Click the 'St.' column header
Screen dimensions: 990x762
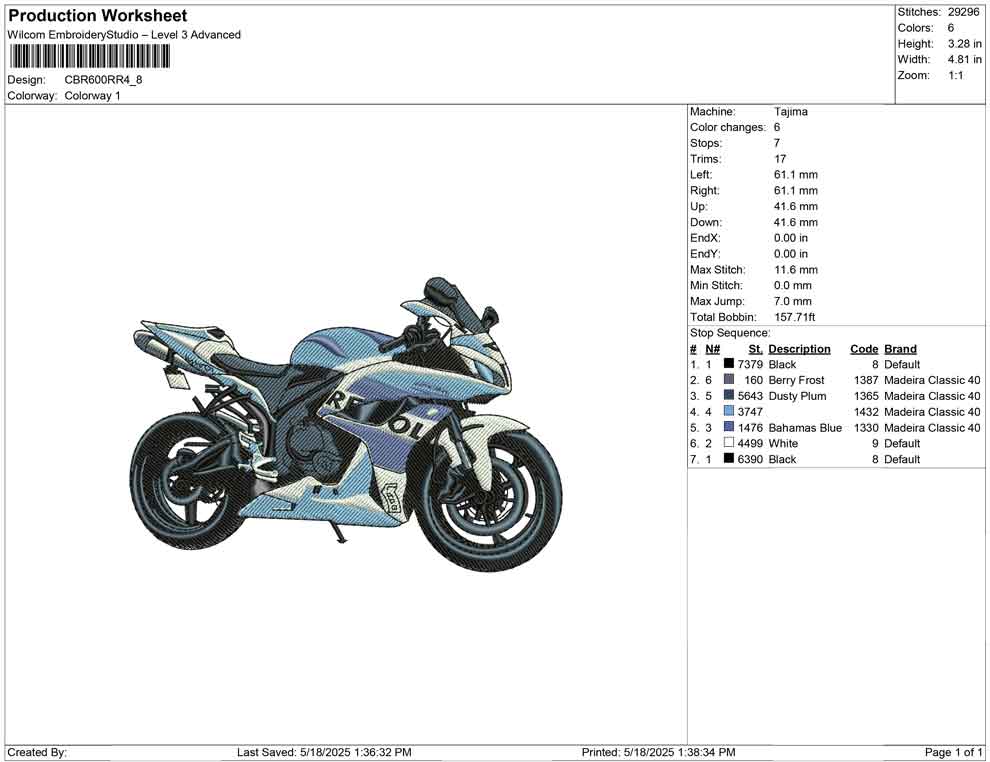755,349
